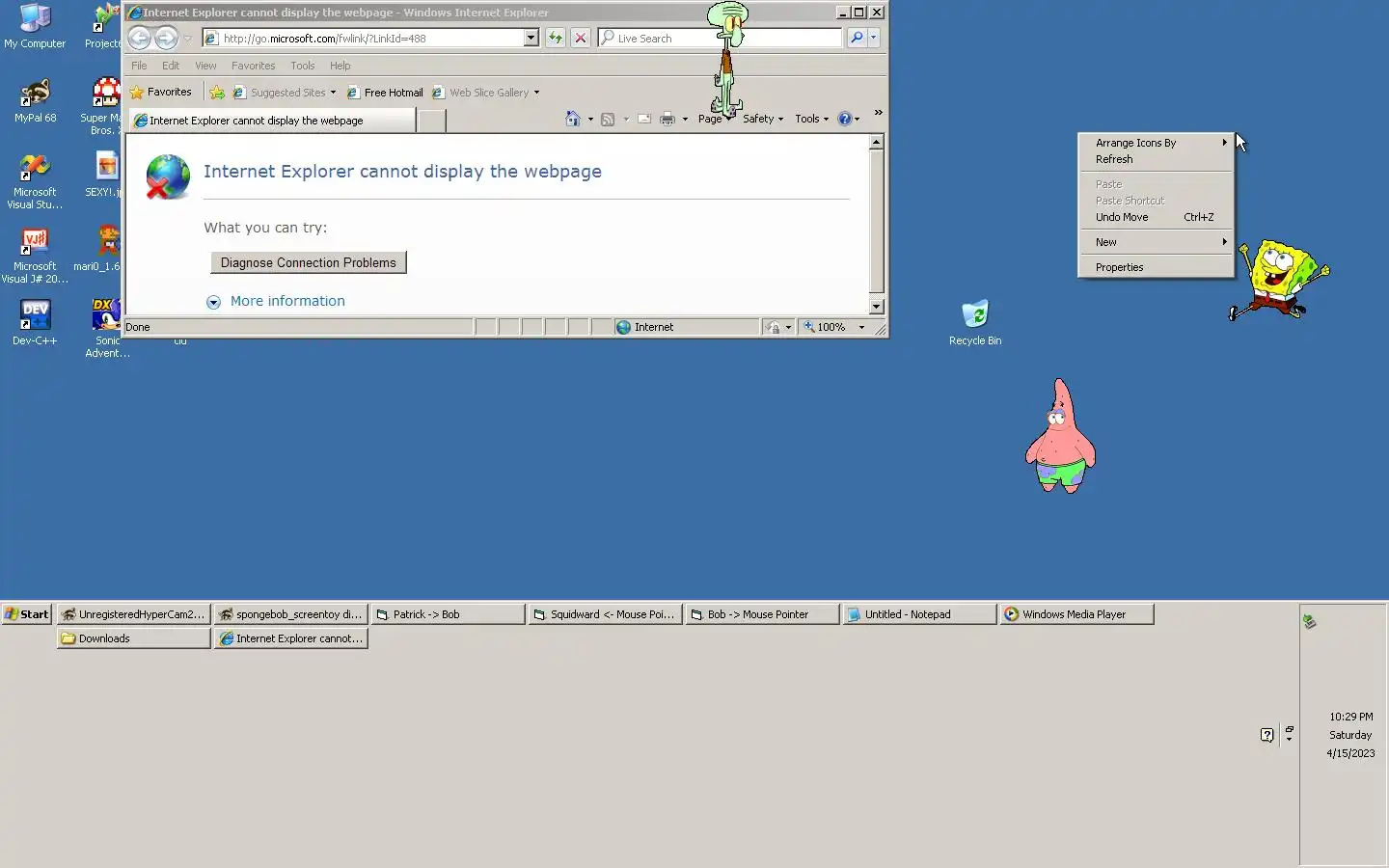Click the Home icon in IE command bar

(x=573, y=119)
